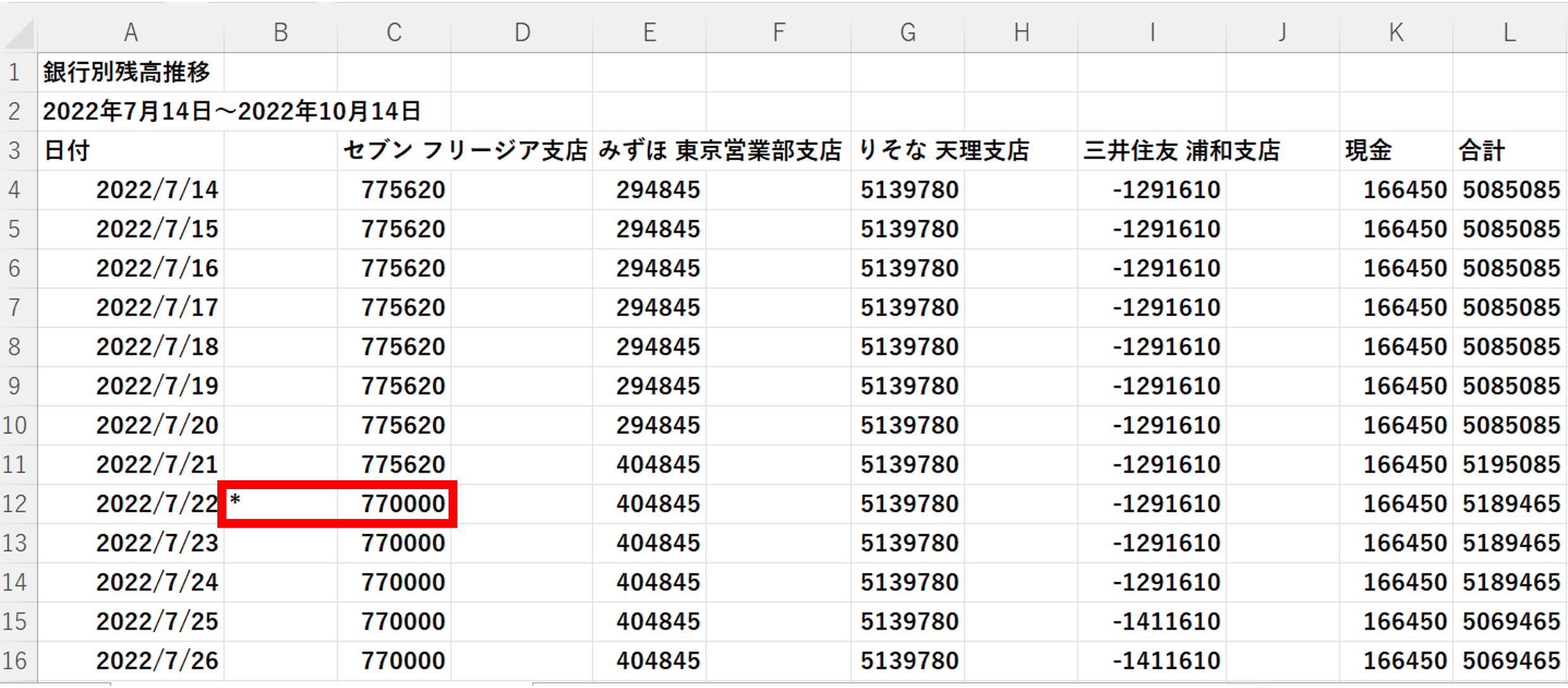Select row 2 header
Screen dimensions: 1568x688
tap(18, 111)
